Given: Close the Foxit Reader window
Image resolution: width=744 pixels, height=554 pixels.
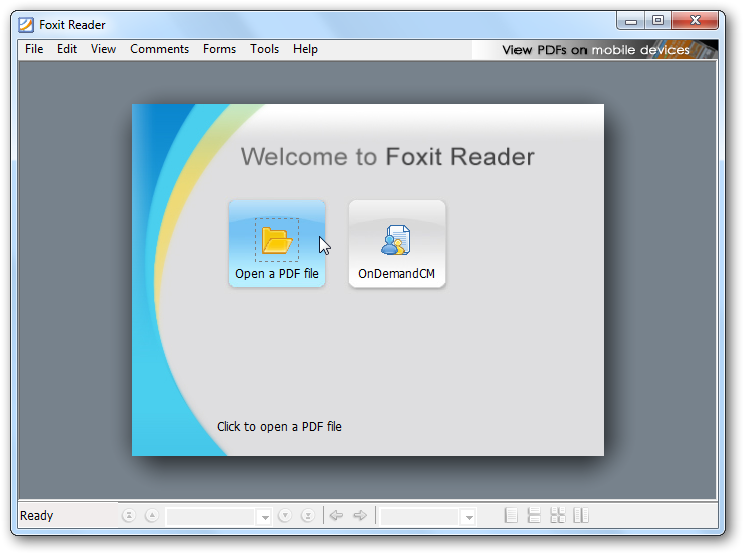Looking at the screenshot, I should point(695,20).
